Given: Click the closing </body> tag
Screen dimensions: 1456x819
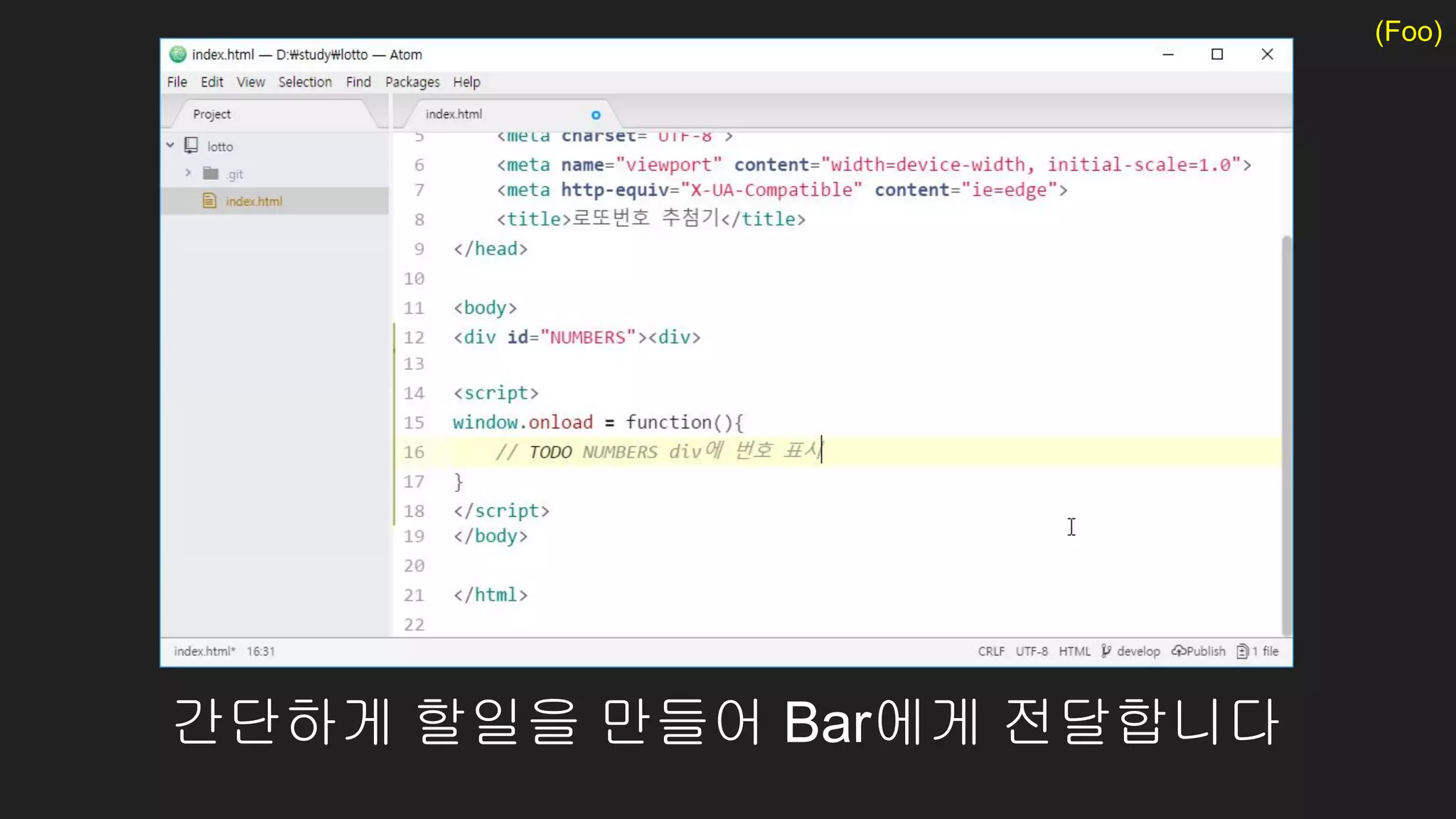Looking at the screenshot, I should (x=491, y=536).
